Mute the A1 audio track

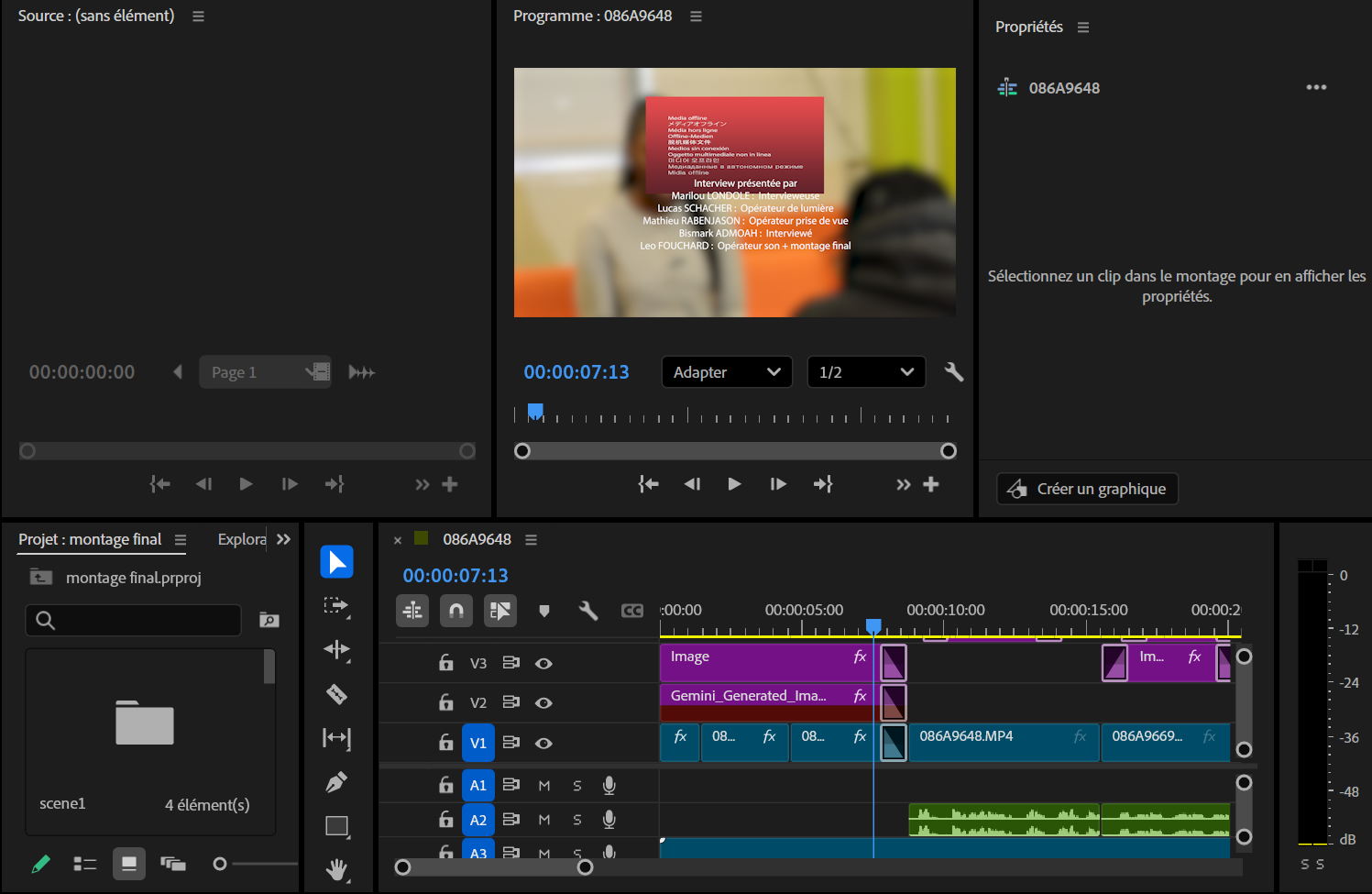[543, 785]
